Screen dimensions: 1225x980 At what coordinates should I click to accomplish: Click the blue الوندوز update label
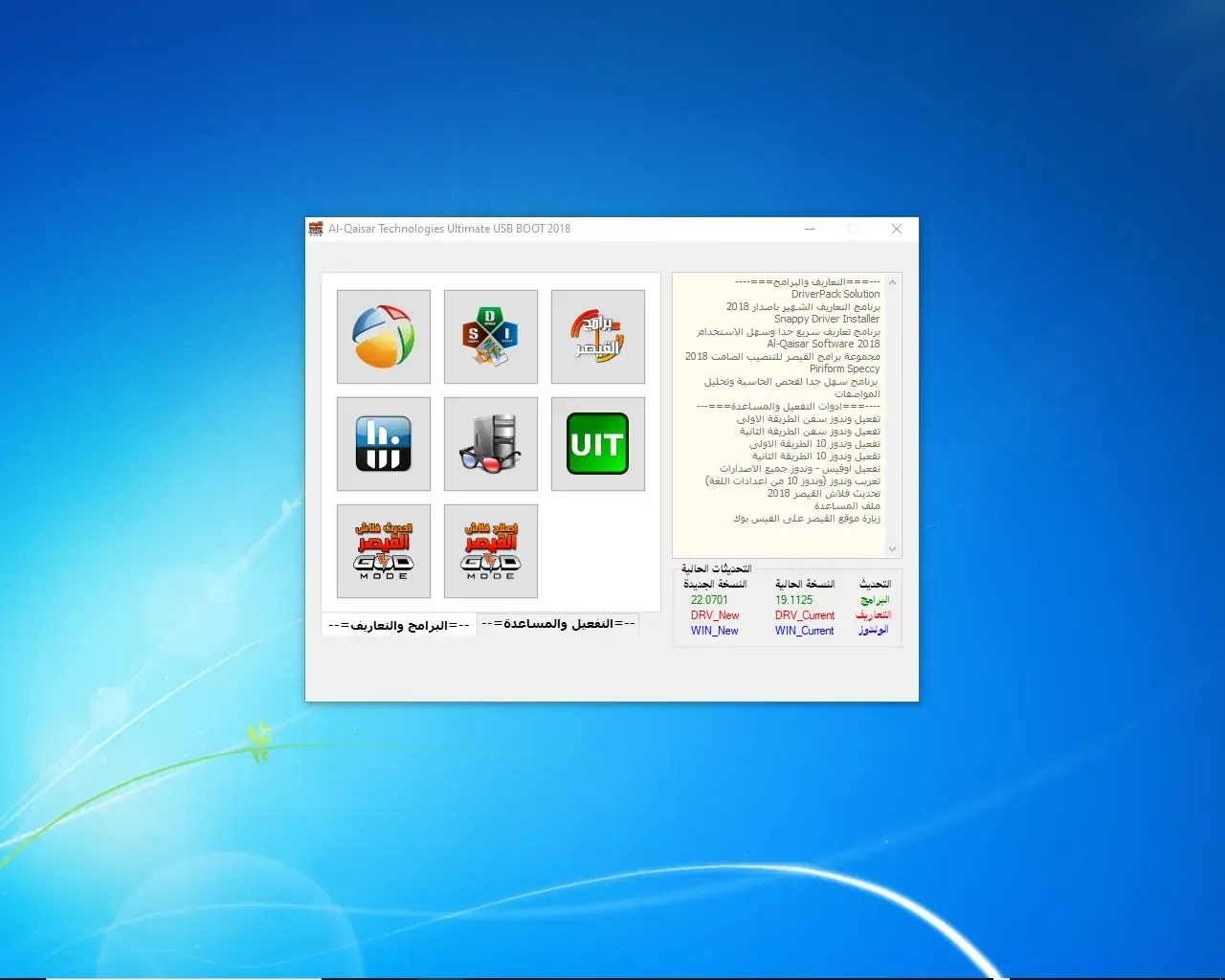(x=873, y=631)
